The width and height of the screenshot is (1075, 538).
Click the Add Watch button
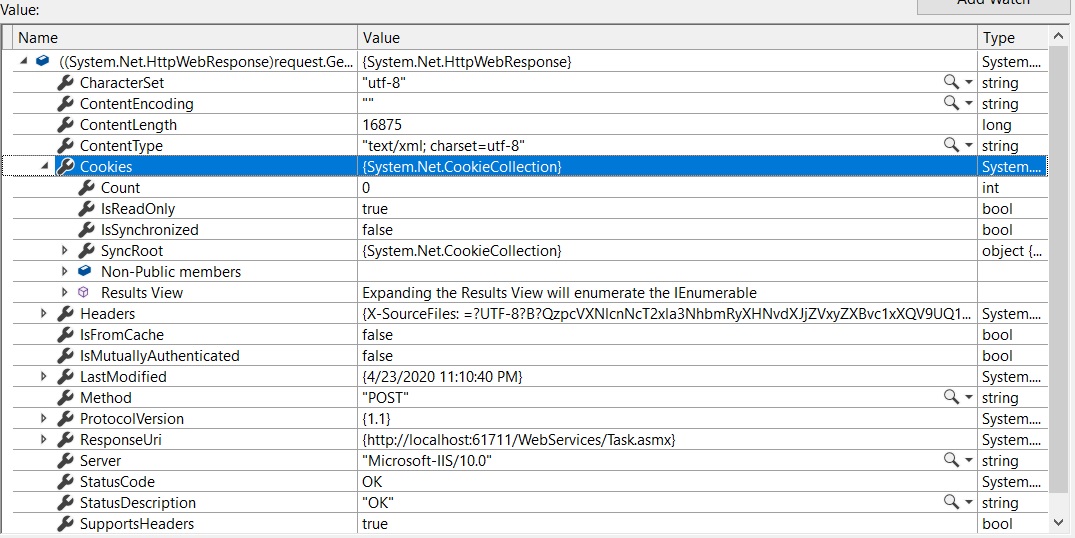(x=993, y=5)
